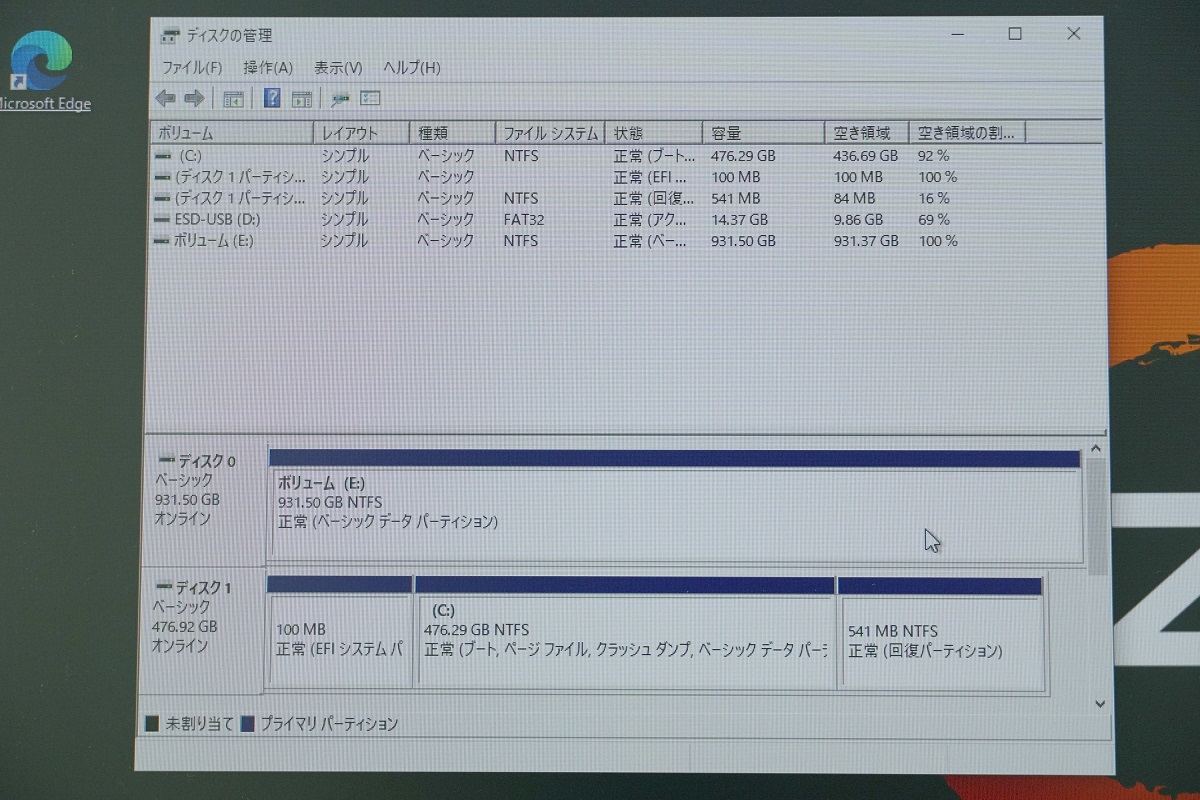Click the drive icon of the 541 MB partition row
This screenshot has height=800, width=1200.
pos(163,198)
